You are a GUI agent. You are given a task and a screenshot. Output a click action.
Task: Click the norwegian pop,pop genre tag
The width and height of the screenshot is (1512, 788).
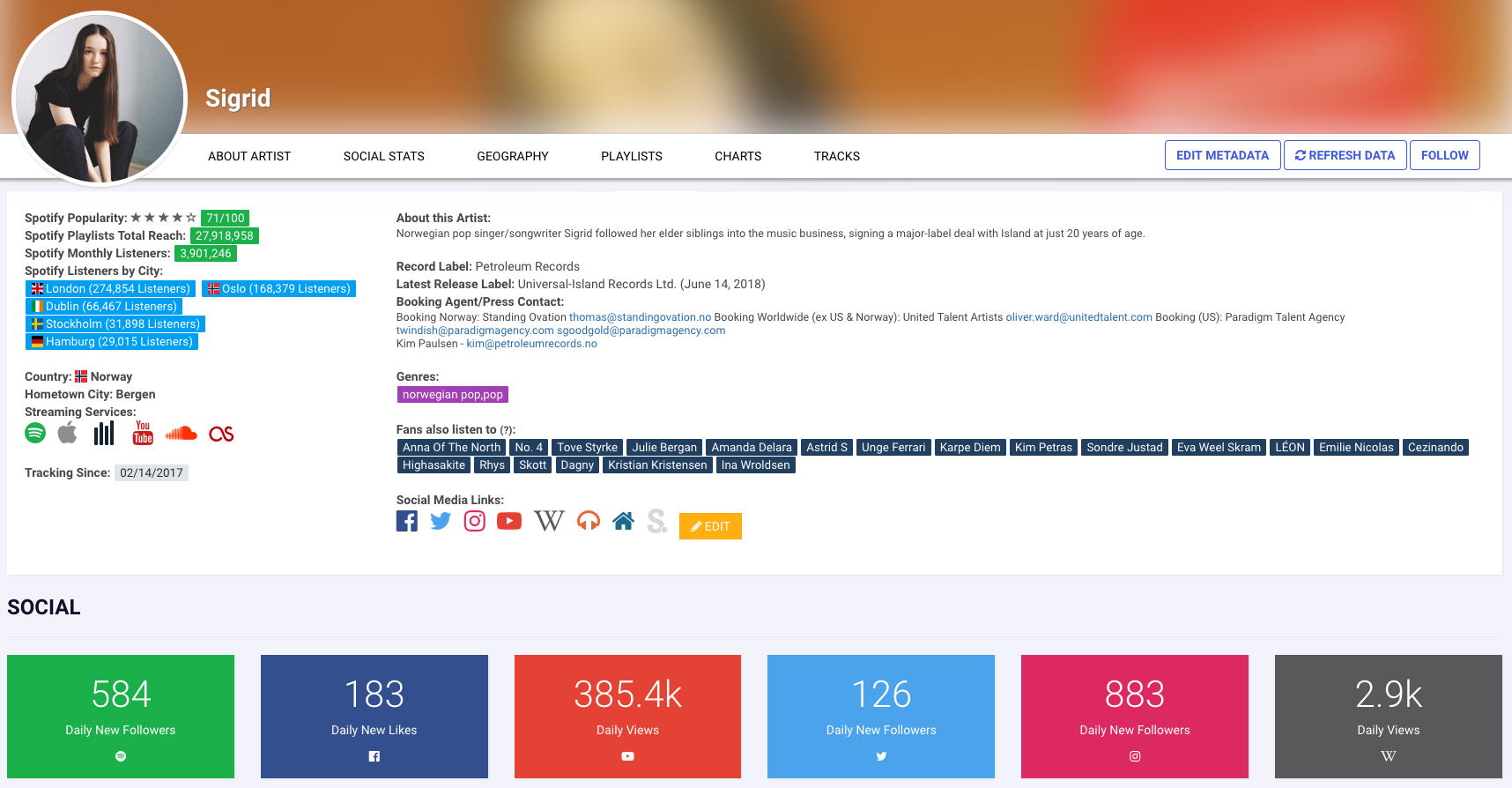click(453, 394)
